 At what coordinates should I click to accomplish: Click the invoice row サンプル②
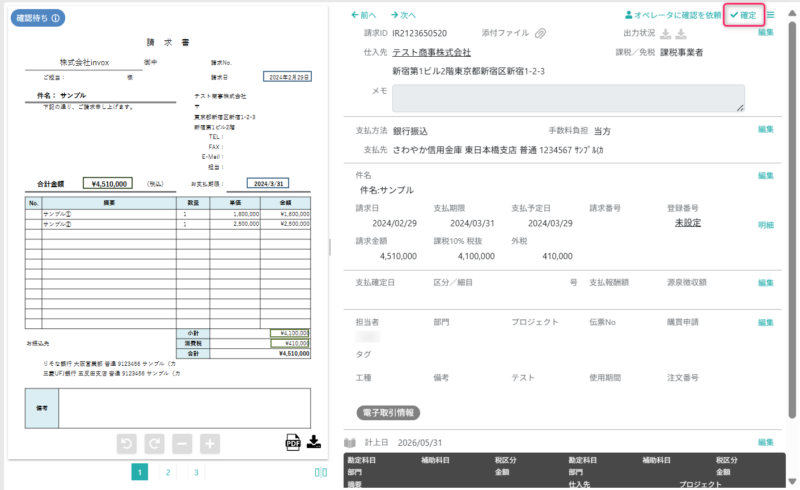pos(168,224)
